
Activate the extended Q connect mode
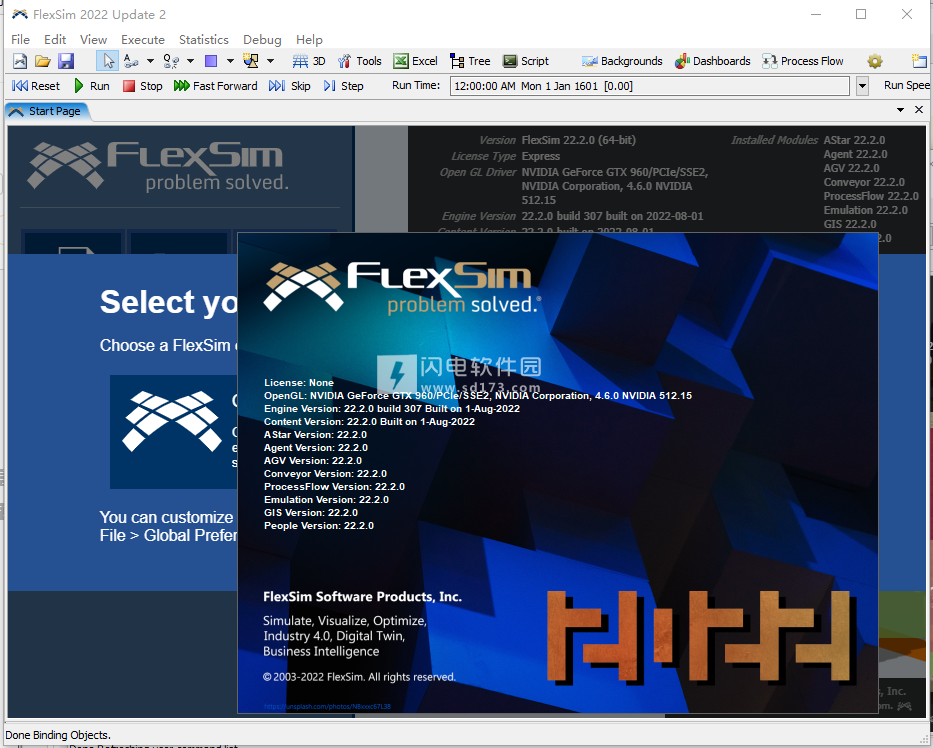pos(171,61)
